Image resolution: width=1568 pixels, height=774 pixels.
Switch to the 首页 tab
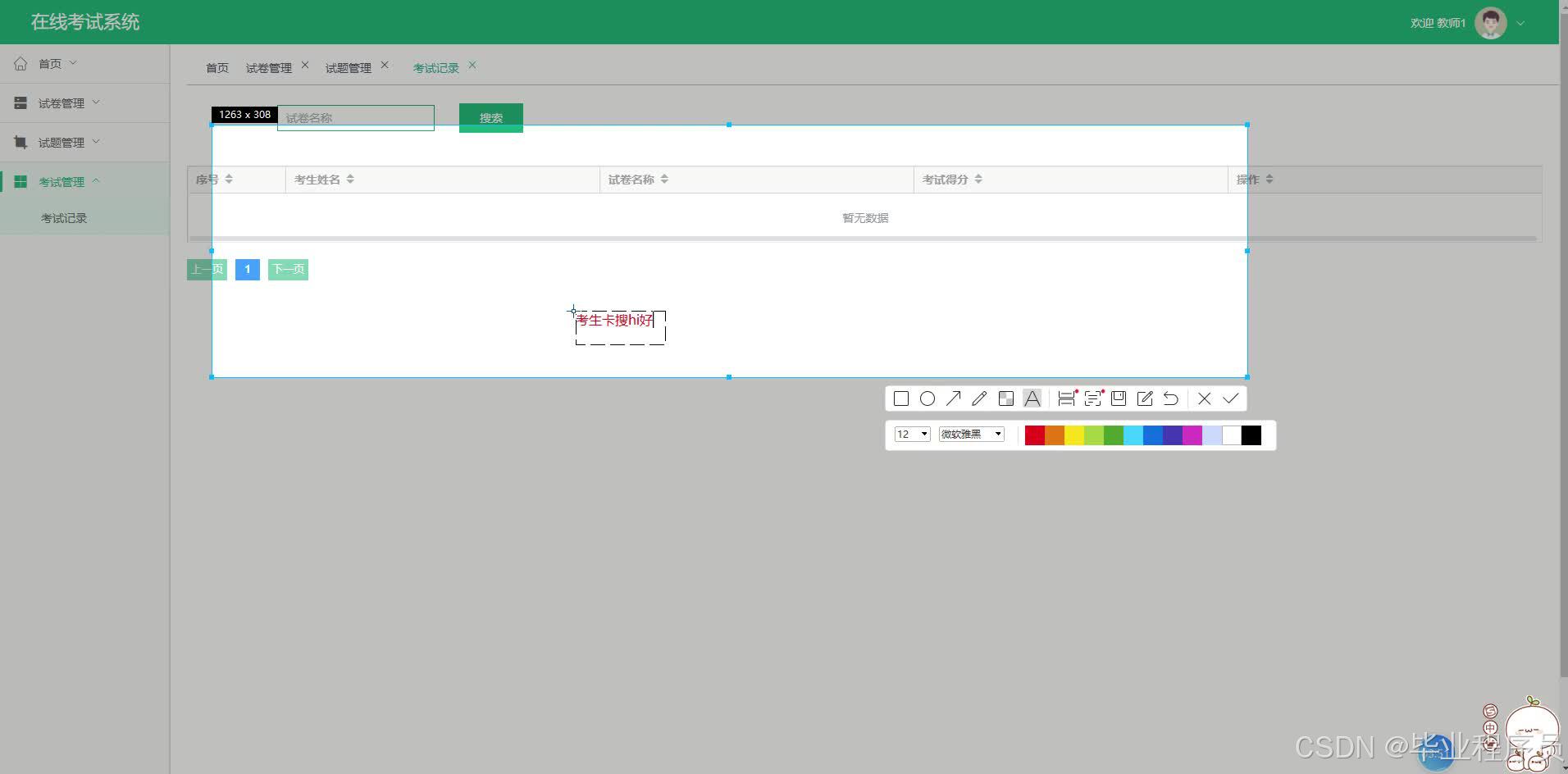coord(217,68)
